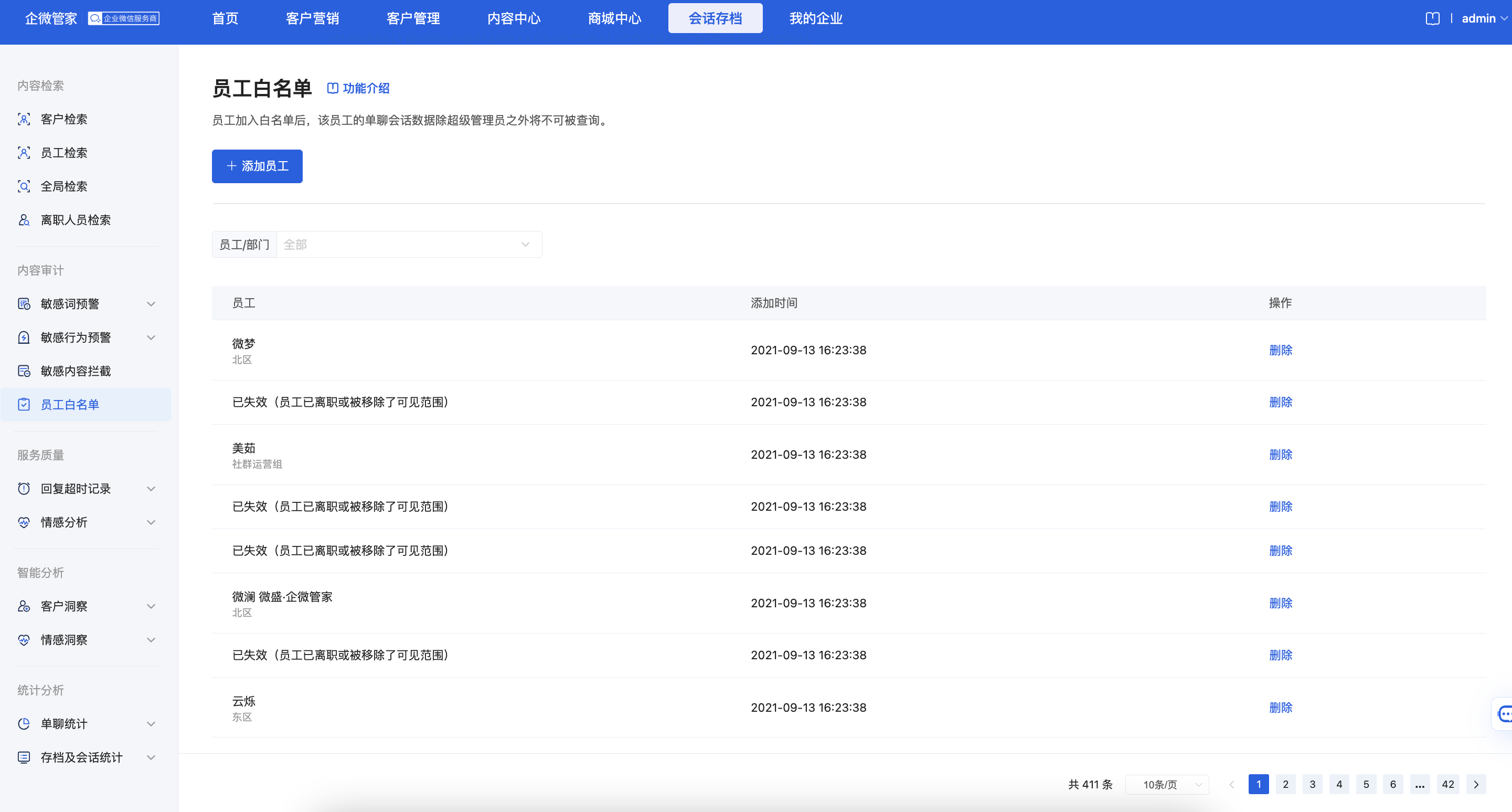
Task: Click the 情感洞察 icon
Action: pyautogui.click(x=24, y=639)
